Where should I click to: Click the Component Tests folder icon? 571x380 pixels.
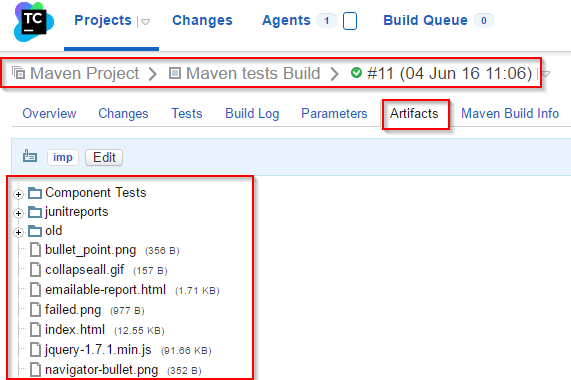(35, 193)
